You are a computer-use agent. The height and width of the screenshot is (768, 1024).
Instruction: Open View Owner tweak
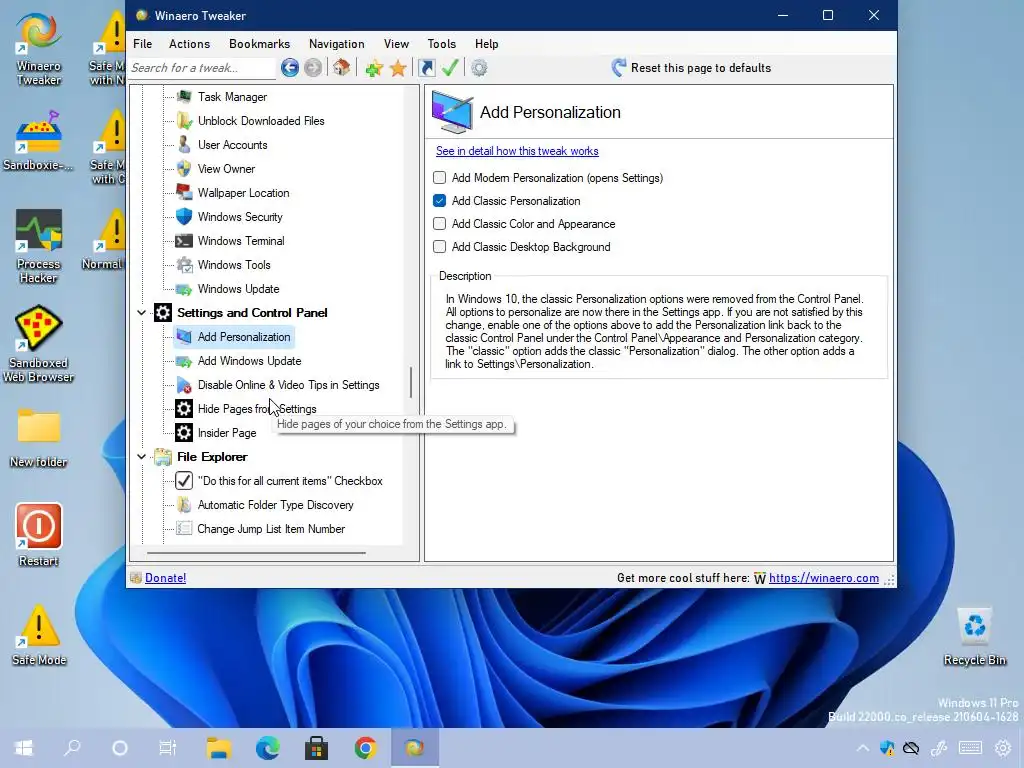coord(226,168)
